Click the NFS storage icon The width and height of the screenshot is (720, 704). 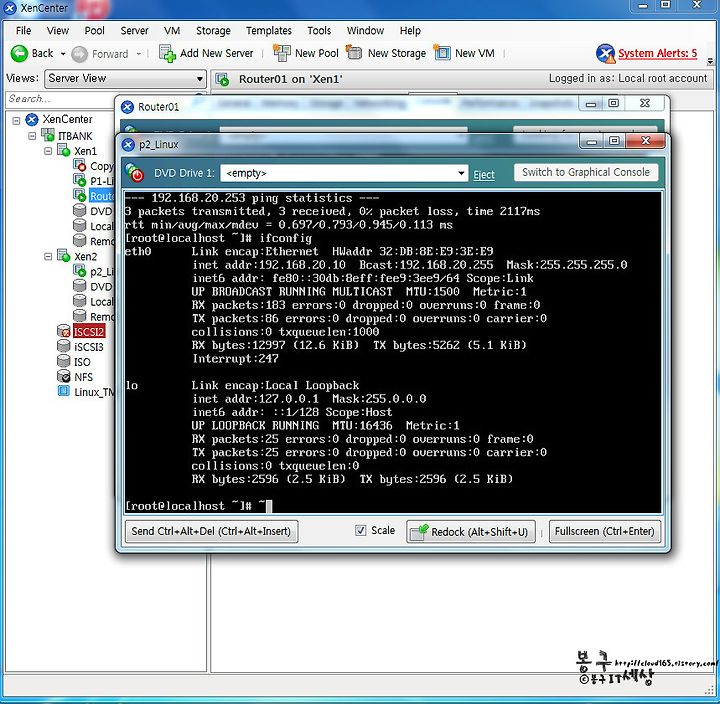pyautogui.click(x=63, y=376)
